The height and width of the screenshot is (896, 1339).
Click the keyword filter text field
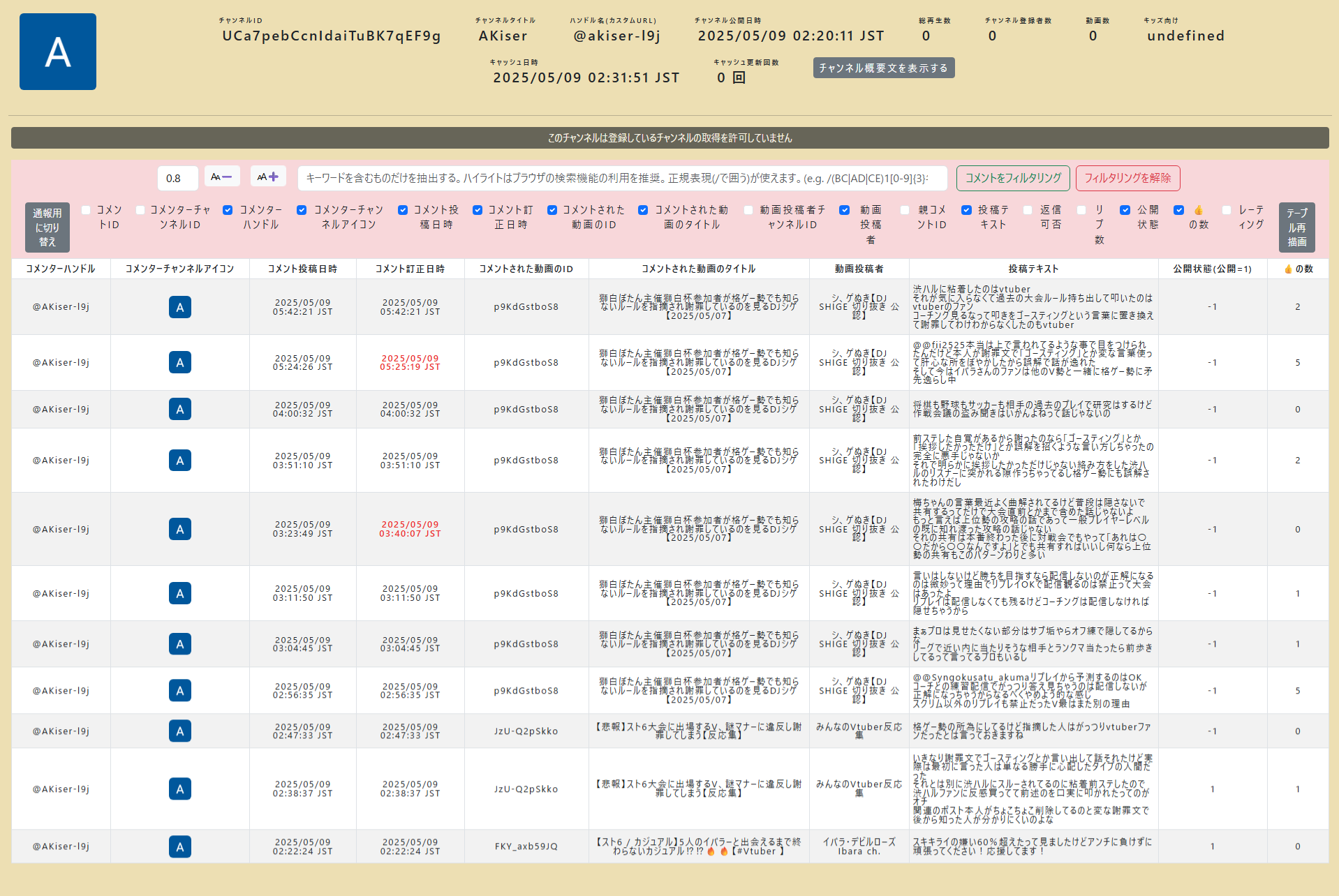(x=622, y=178)
